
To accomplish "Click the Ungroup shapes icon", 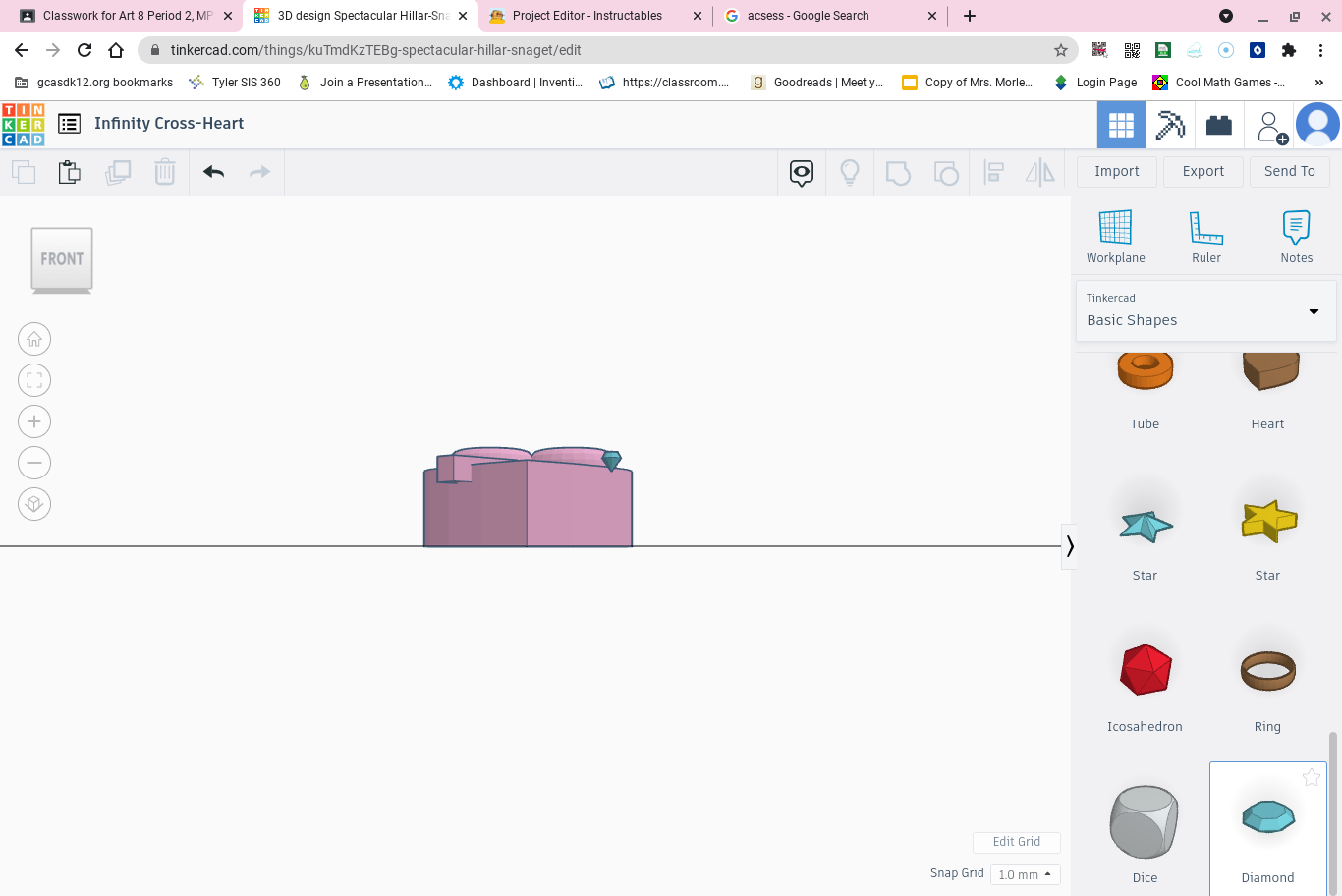I will click(946, 173).
